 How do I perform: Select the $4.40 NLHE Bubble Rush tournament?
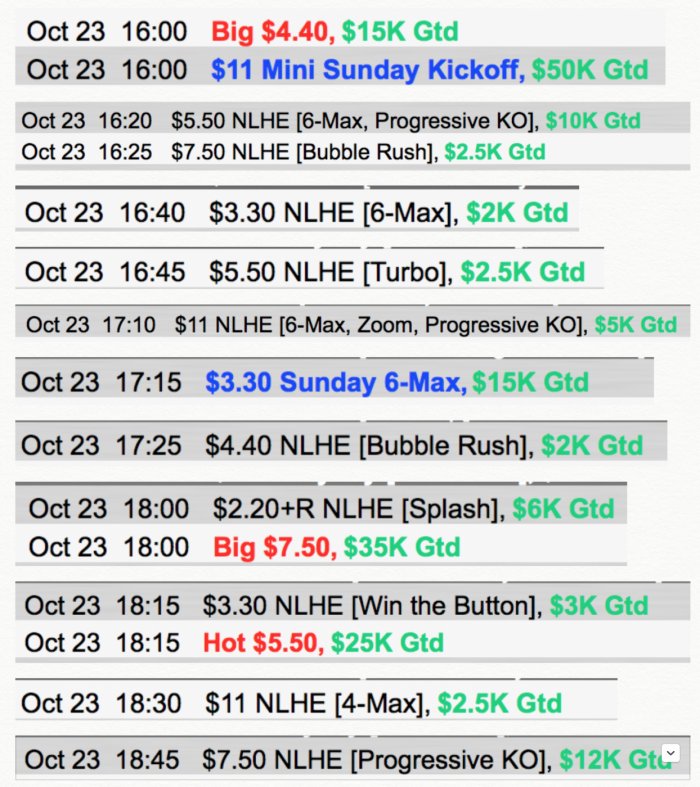pyautogui.click(x=368, y=444)
